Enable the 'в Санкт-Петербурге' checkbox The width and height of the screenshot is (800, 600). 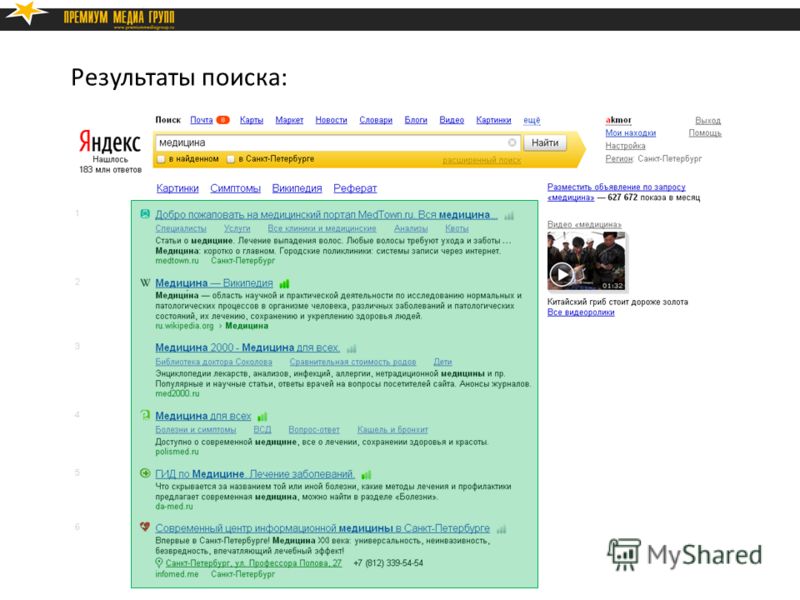[231, 159]
